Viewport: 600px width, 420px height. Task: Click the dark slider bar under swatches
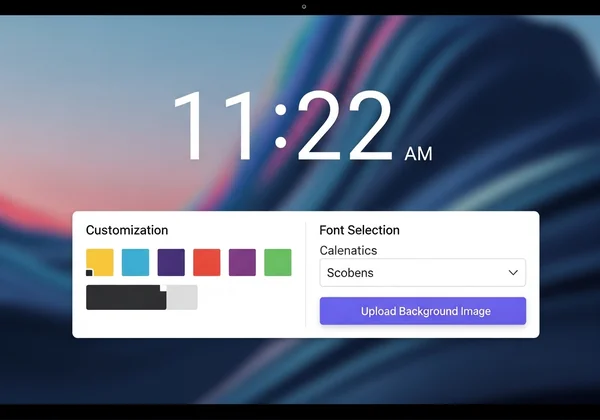(126, 297)
